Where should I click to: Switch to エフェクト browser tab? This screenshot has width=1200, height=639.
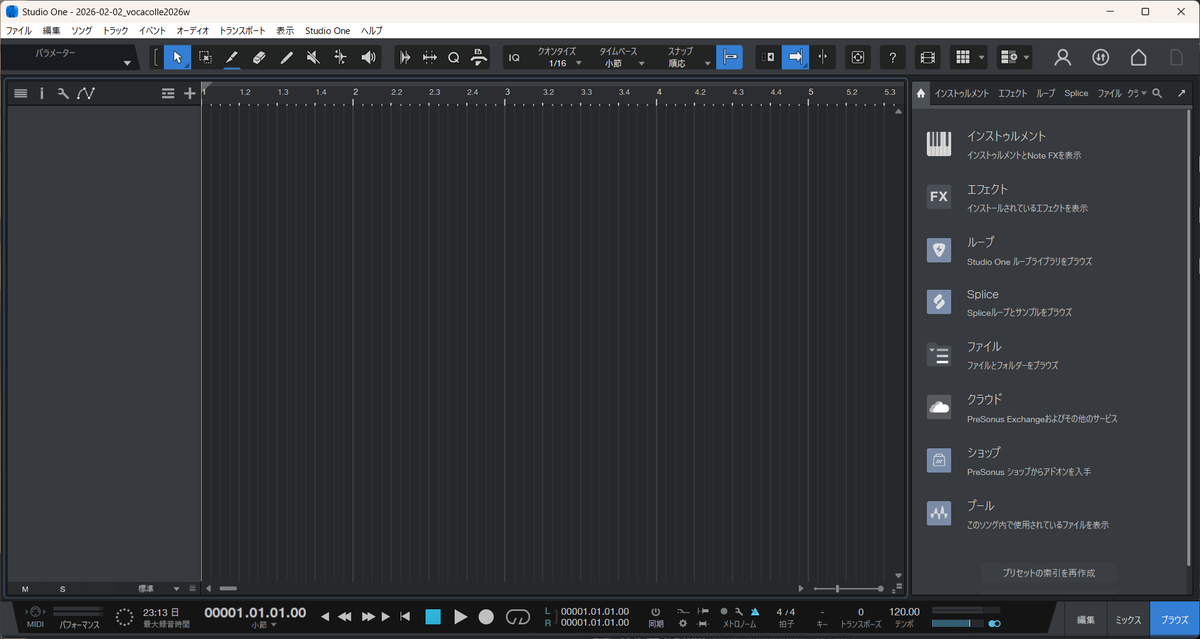[x=1012, y=93]
